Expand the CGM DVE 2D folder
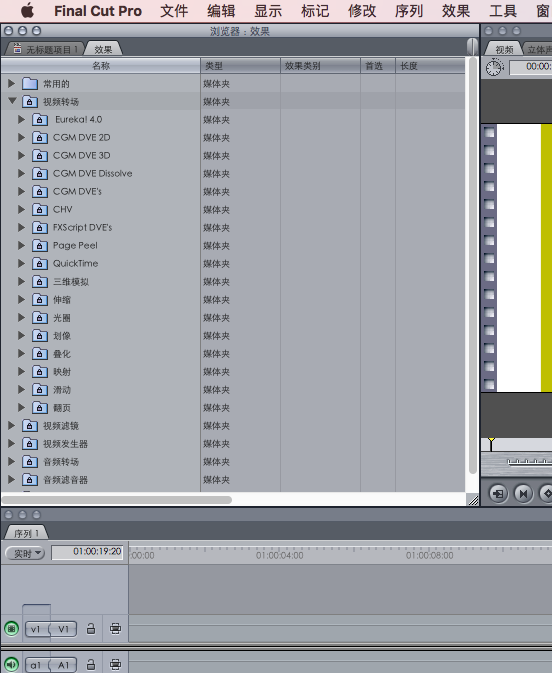The image size is (552, 673). tap(21, 137)
